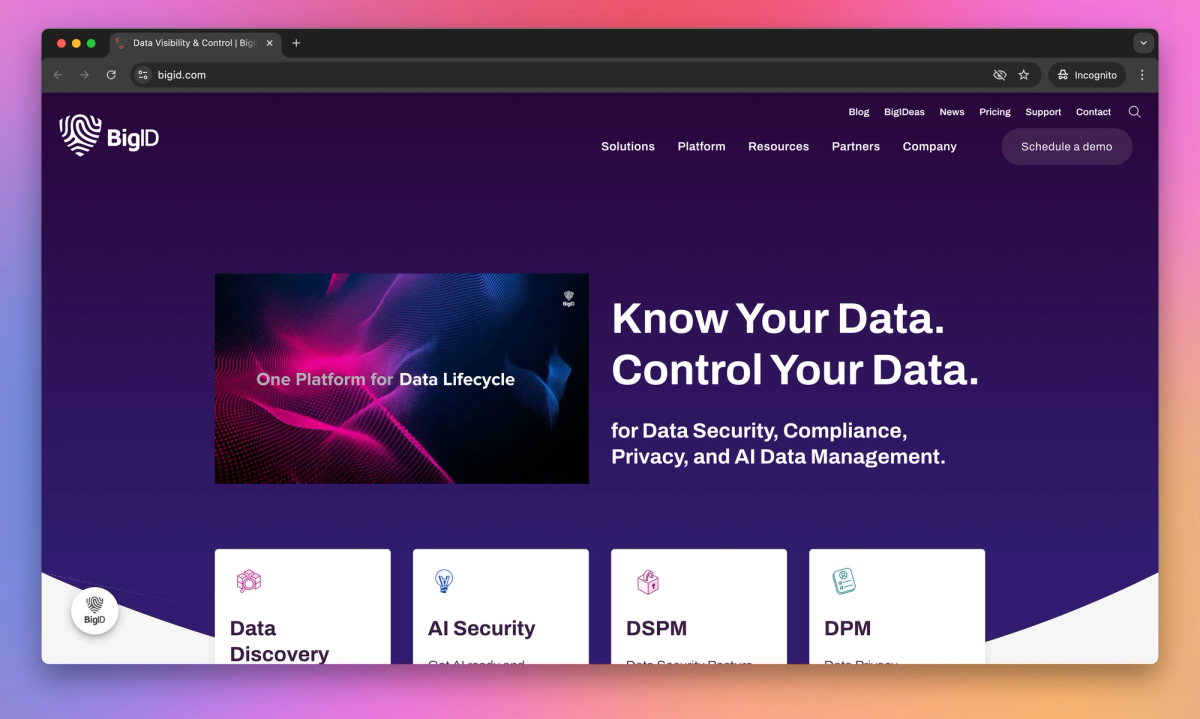Open the Blog link
The height and width of the screenshot is (719, 1200).
(859, 112)
